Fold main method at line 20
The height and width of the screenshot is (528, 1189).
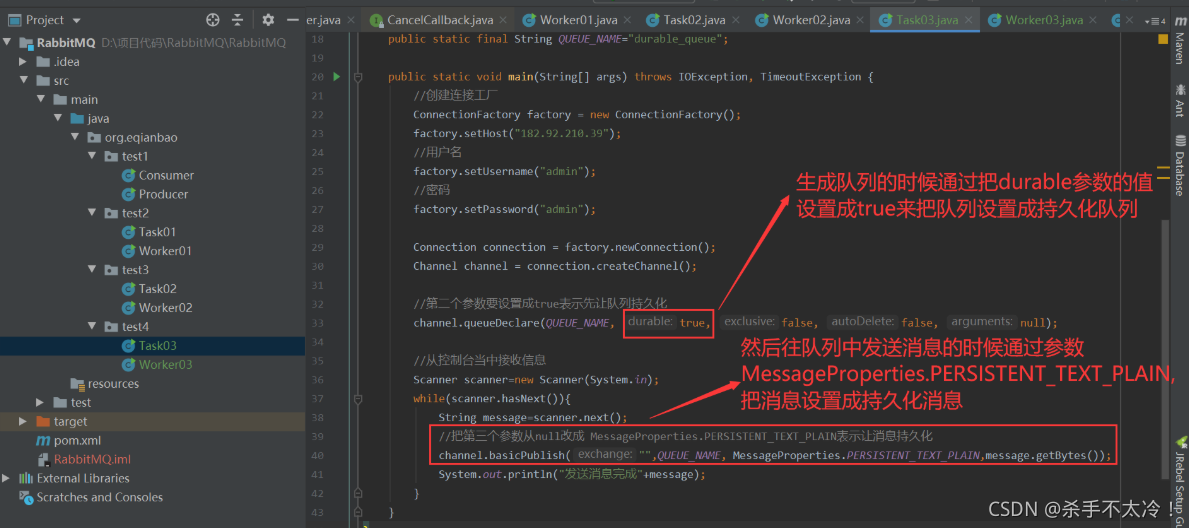[x=358, y=77]
